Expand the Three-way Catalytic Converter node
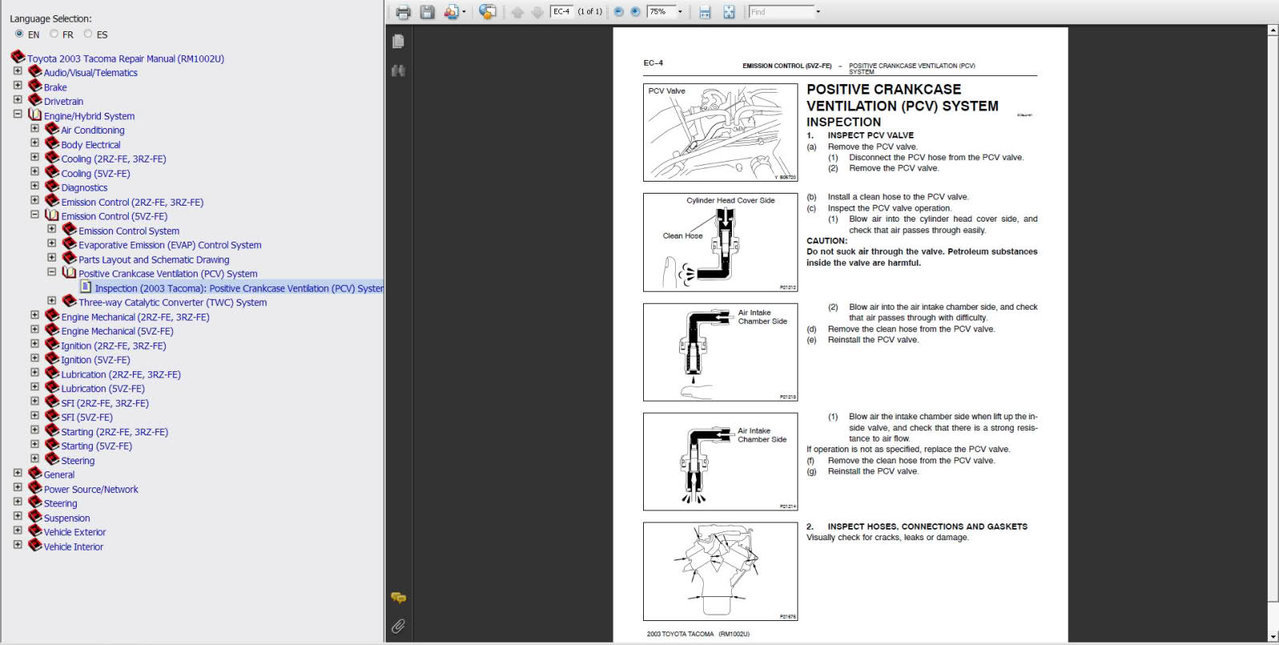The image size is (1279, 645). [52, 301]
